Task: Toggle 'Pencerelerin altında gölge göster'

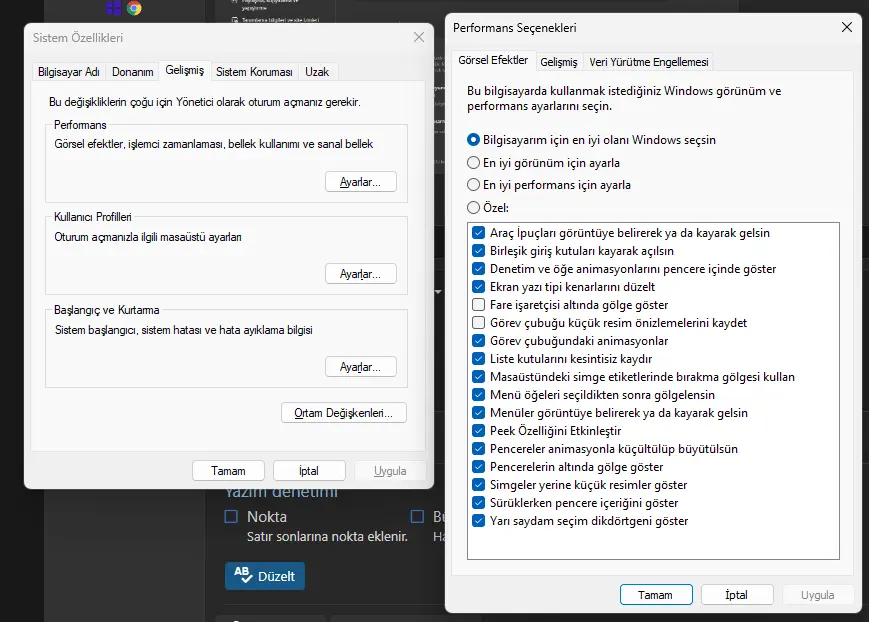Action: click(x=478, y=467)
